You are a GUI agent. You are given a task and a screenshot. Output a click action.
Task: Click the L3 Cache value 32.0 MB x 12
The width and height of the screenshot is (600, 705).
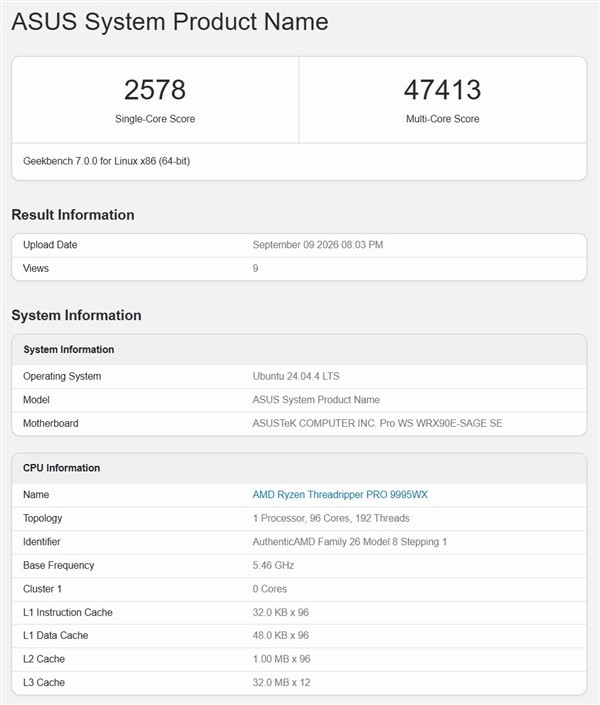[x=281, y=683]
